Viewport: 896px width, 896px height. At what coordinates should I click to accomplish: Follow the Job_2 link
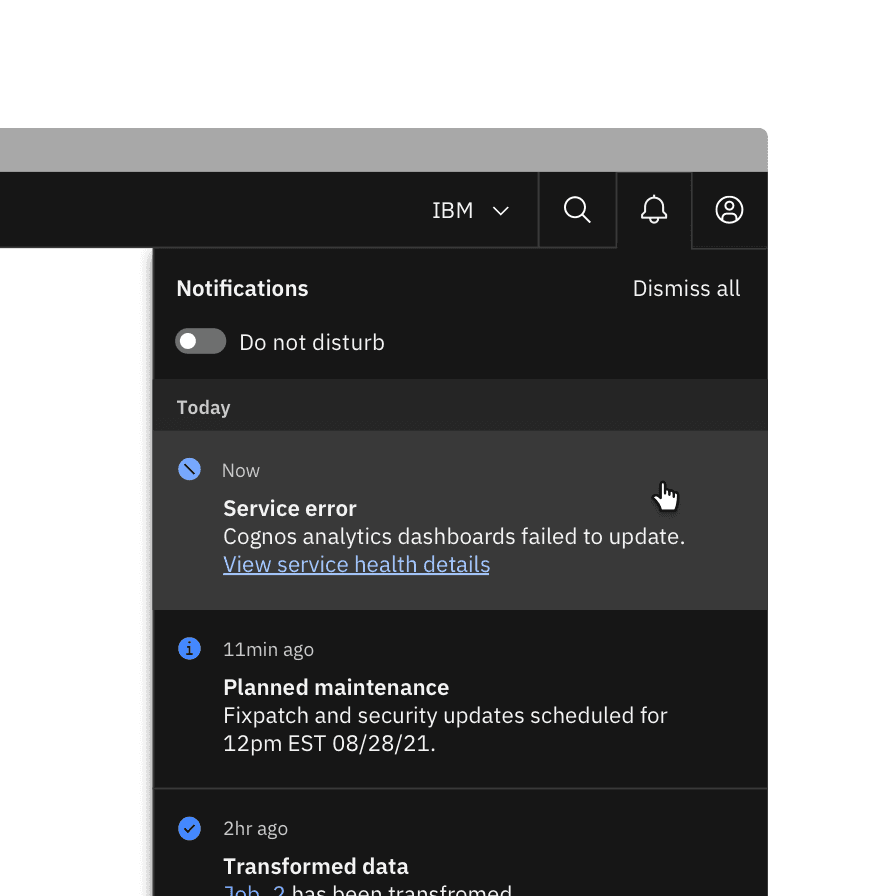pyautogui.click(x=255, y=889)
